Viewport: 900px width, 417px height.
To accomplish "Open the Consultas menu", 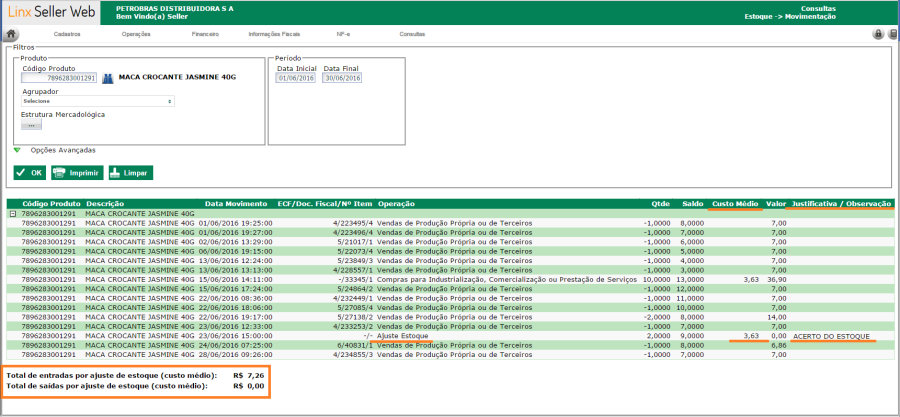I will tap(412, 34).
